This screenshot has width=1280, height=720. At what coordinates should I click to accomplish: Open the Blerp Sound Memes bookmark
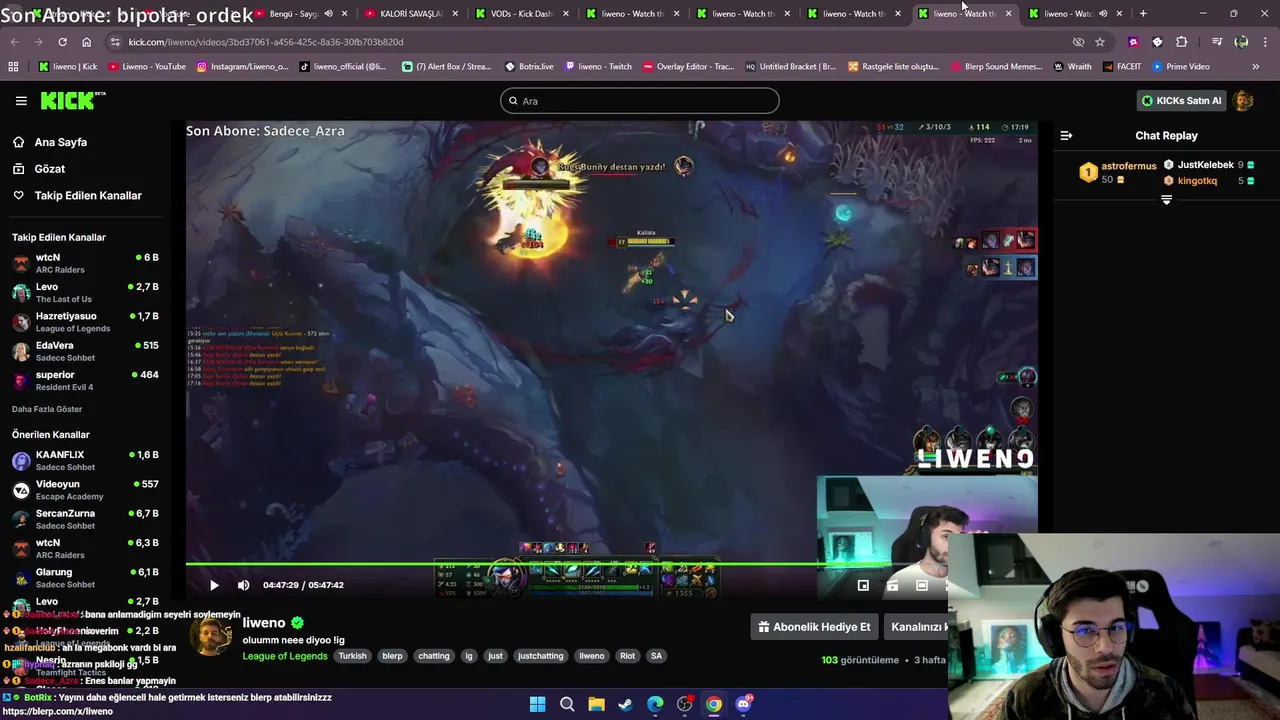point(996,66)
